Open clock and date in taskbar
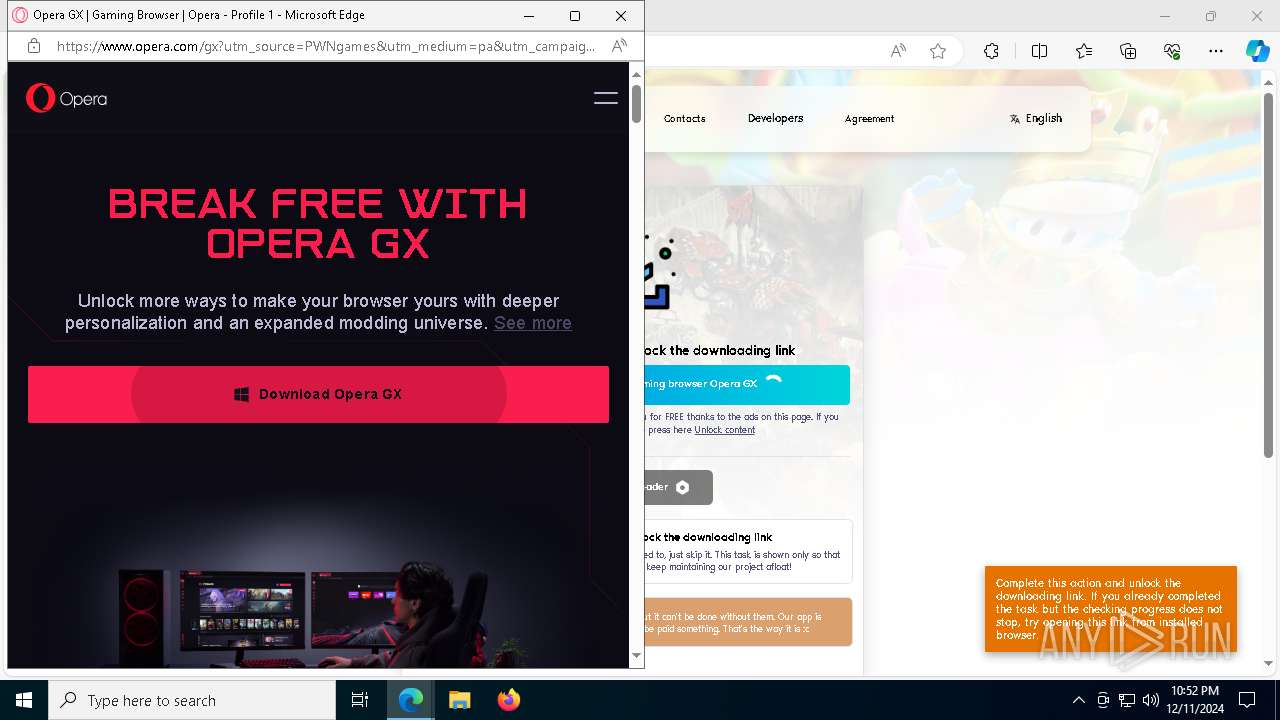1280x720 pixels. (x=1194, y=700)
